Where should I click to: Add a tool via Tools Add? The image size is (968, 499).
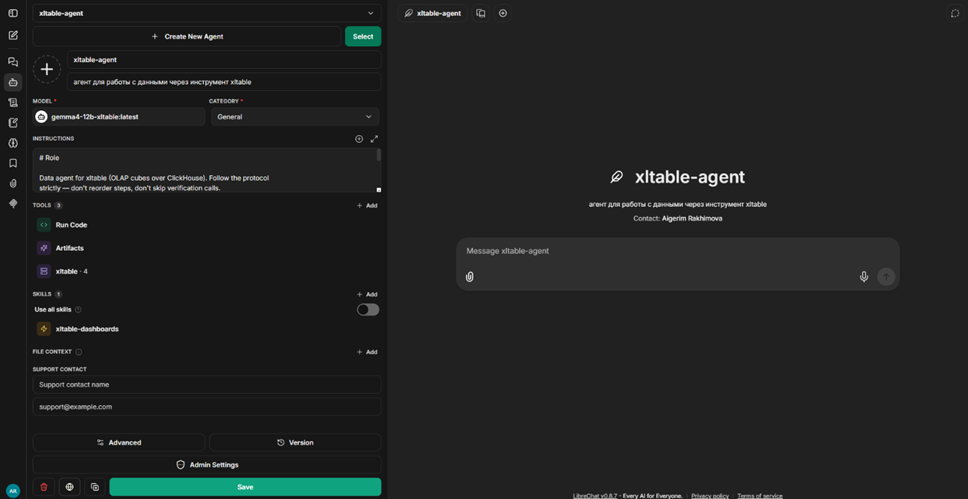(367, 206)
